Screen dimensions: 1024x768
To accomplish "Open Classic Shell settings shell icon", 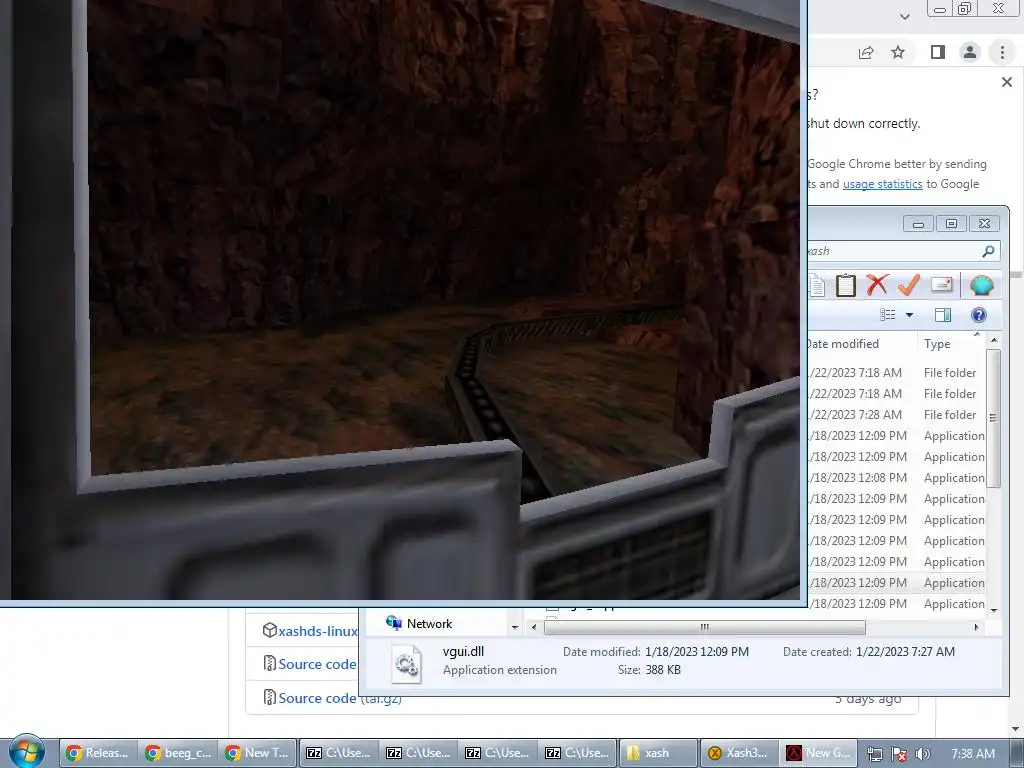I will point(982,285).
